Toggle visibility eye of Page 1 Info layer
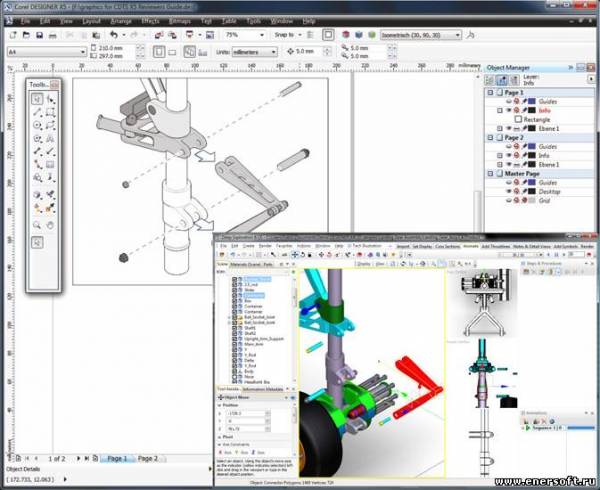Viewport: 600px width, 490px height. 509,110
